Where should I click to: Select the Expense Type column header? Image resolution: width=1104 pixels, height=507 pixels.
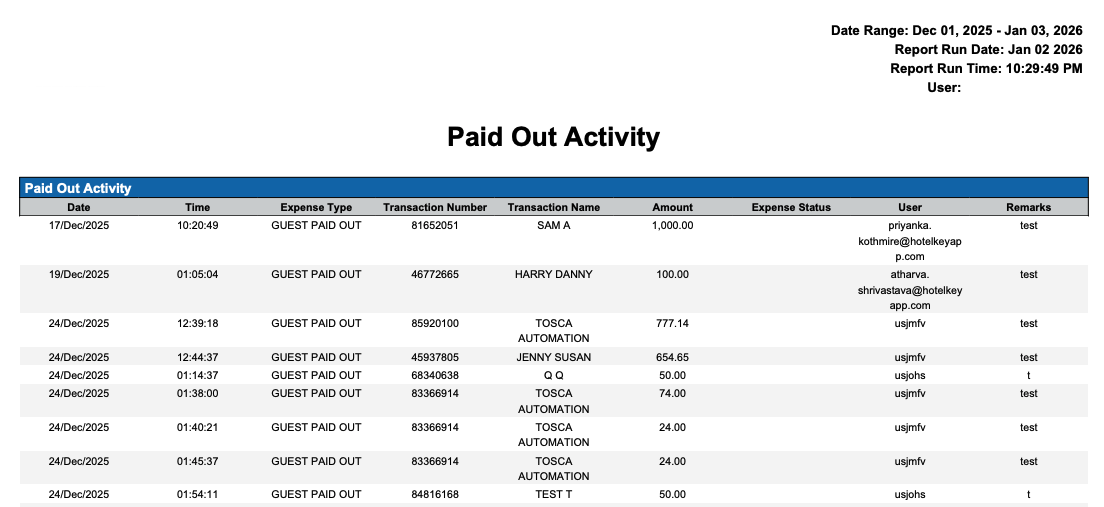click(x=316, y=207)
